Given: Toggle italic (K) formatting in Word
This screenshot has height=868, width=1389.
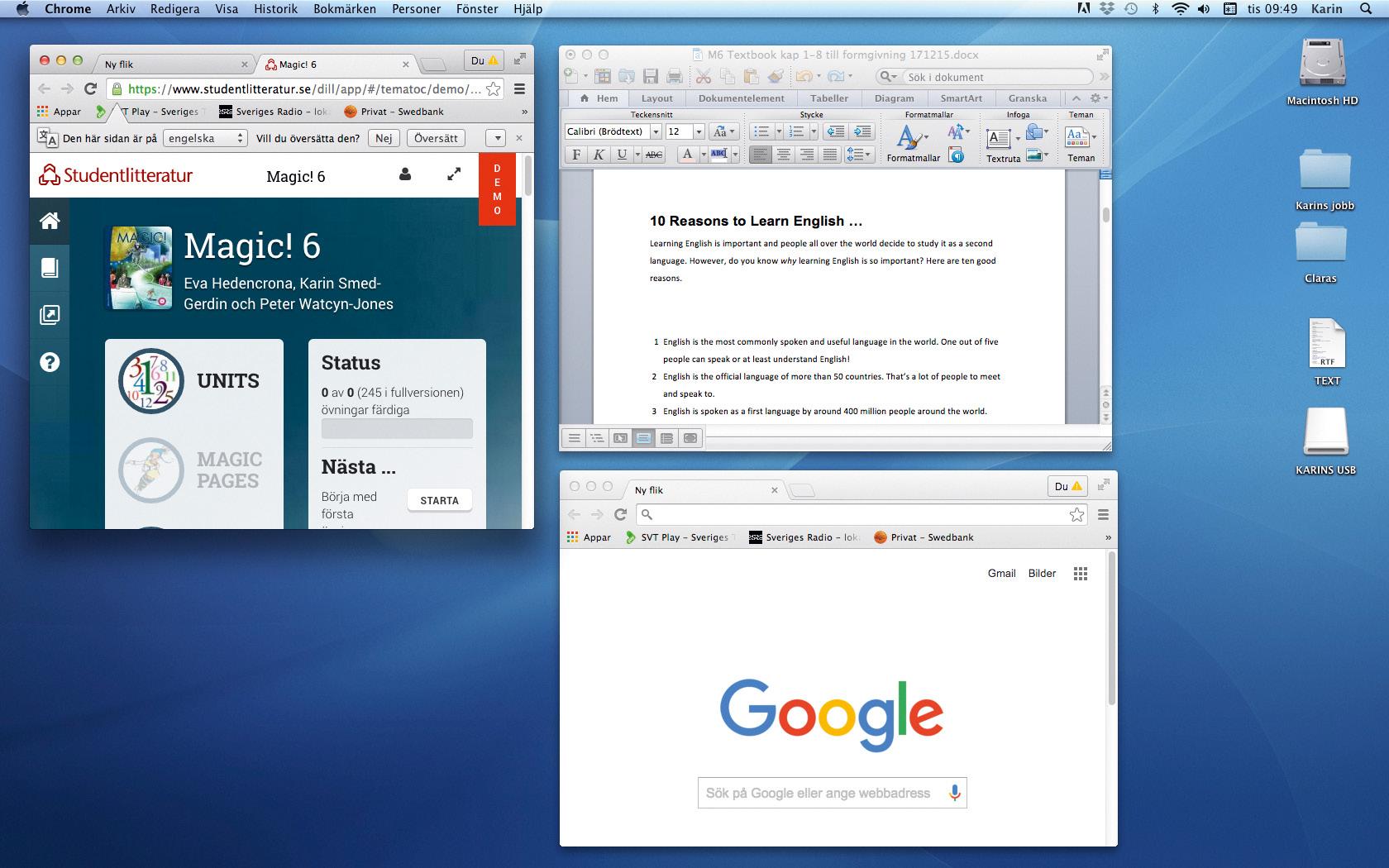Looking at the screenshot, I should [599, 155].
